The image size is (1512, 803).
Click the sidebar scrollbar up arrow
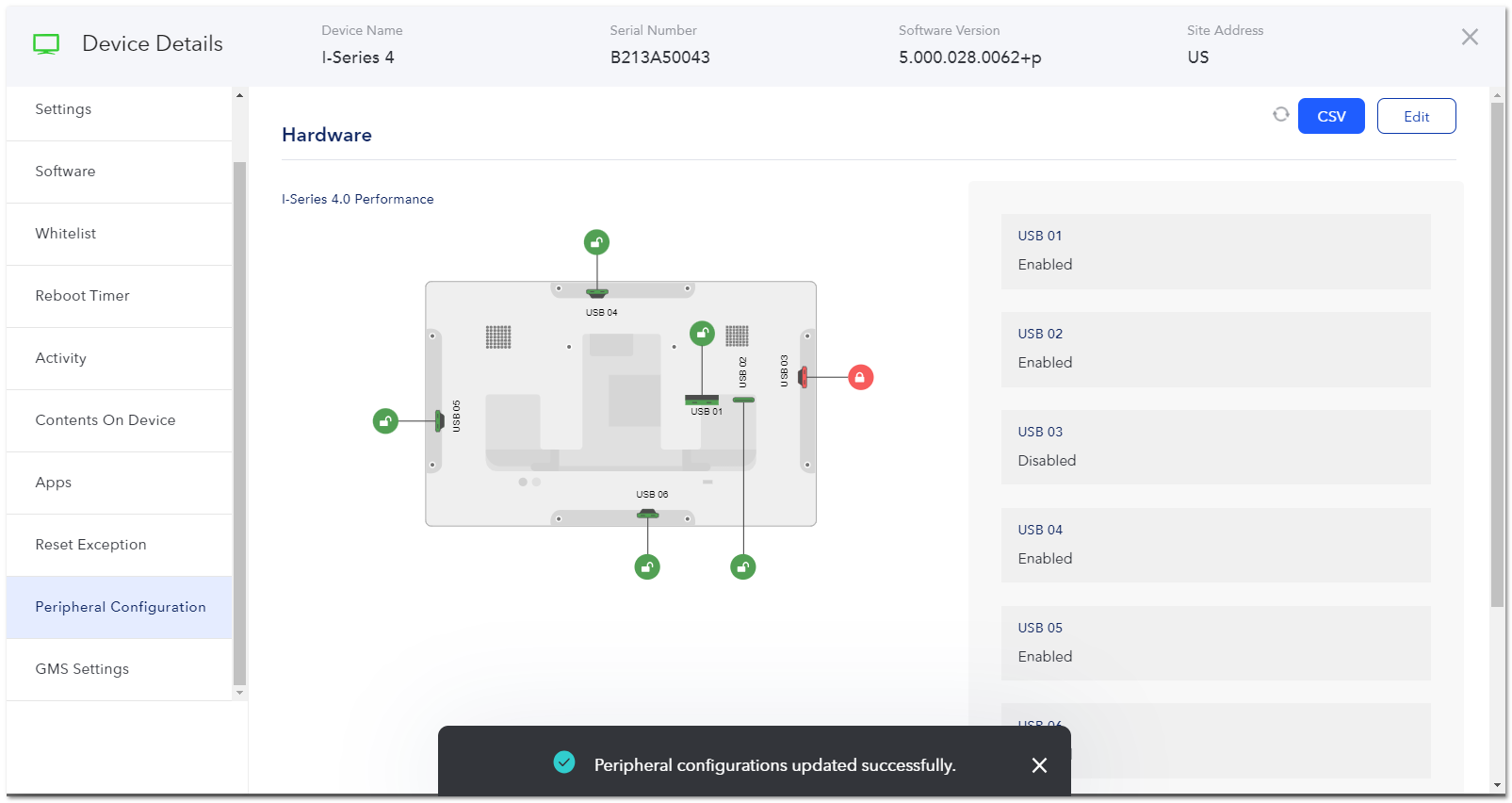(239, 95)
